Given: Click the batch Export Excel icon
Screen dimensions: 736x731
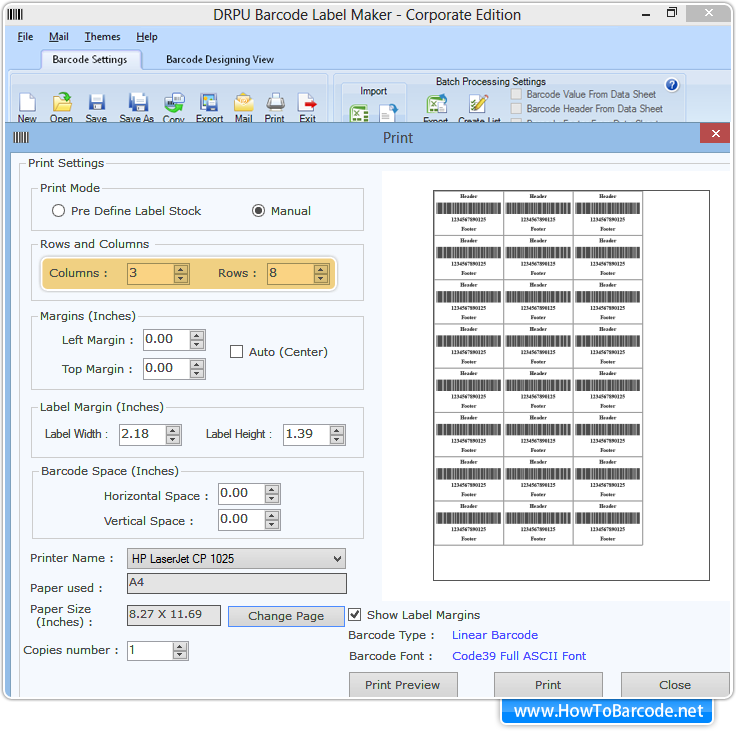Looking at the screenshot, I should [437, 104].
